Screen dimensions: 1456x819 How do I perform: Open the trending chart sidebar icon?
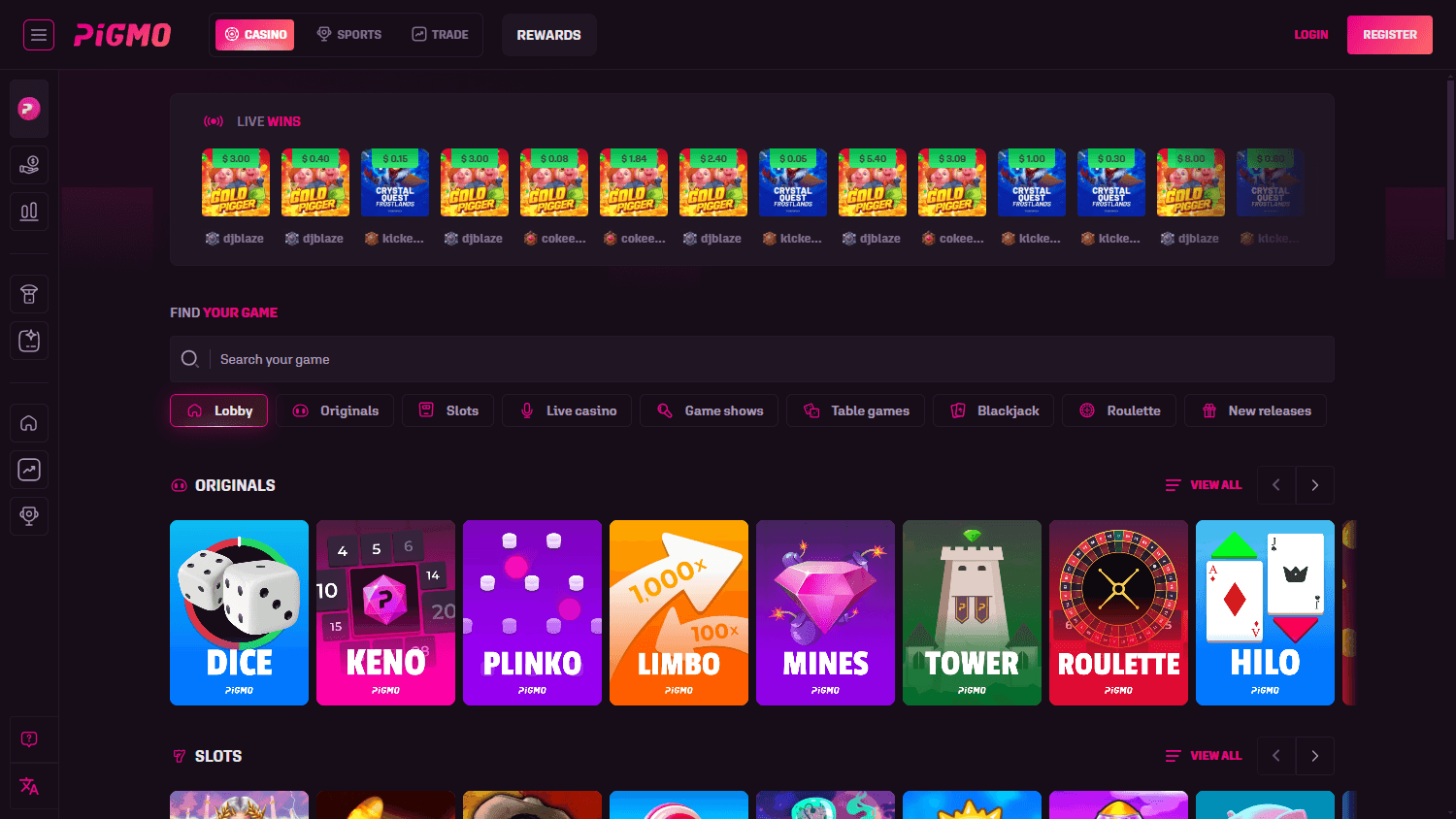29,470
